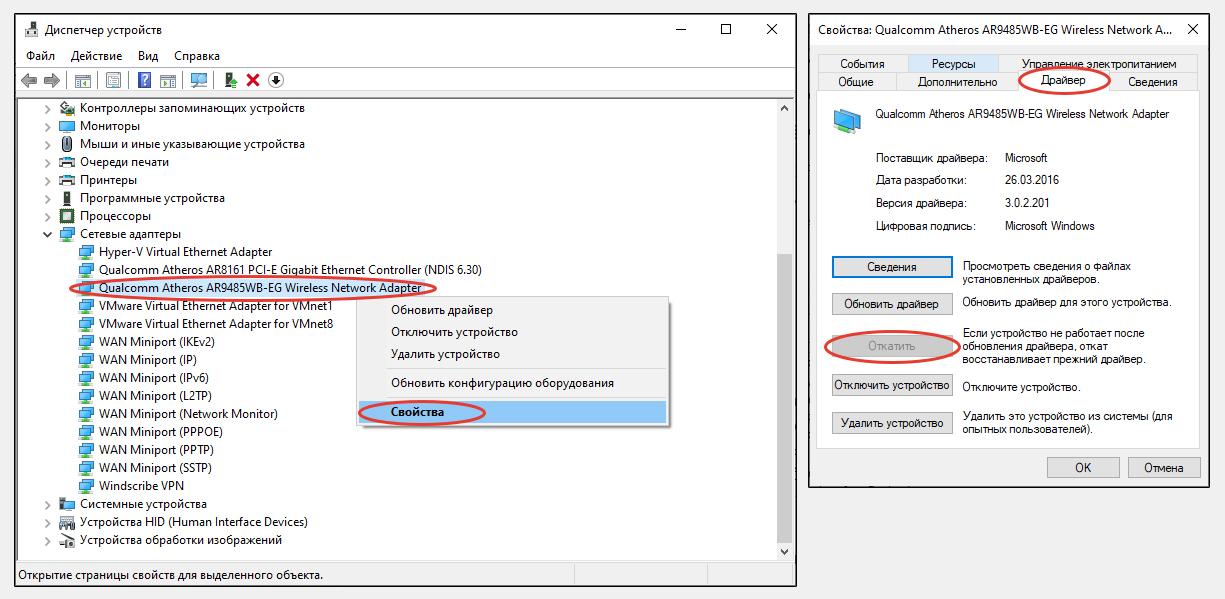The width and height of the screenshot is (1225, 599).
Task: Expand the Мониторы node
Action: [48, 126]
